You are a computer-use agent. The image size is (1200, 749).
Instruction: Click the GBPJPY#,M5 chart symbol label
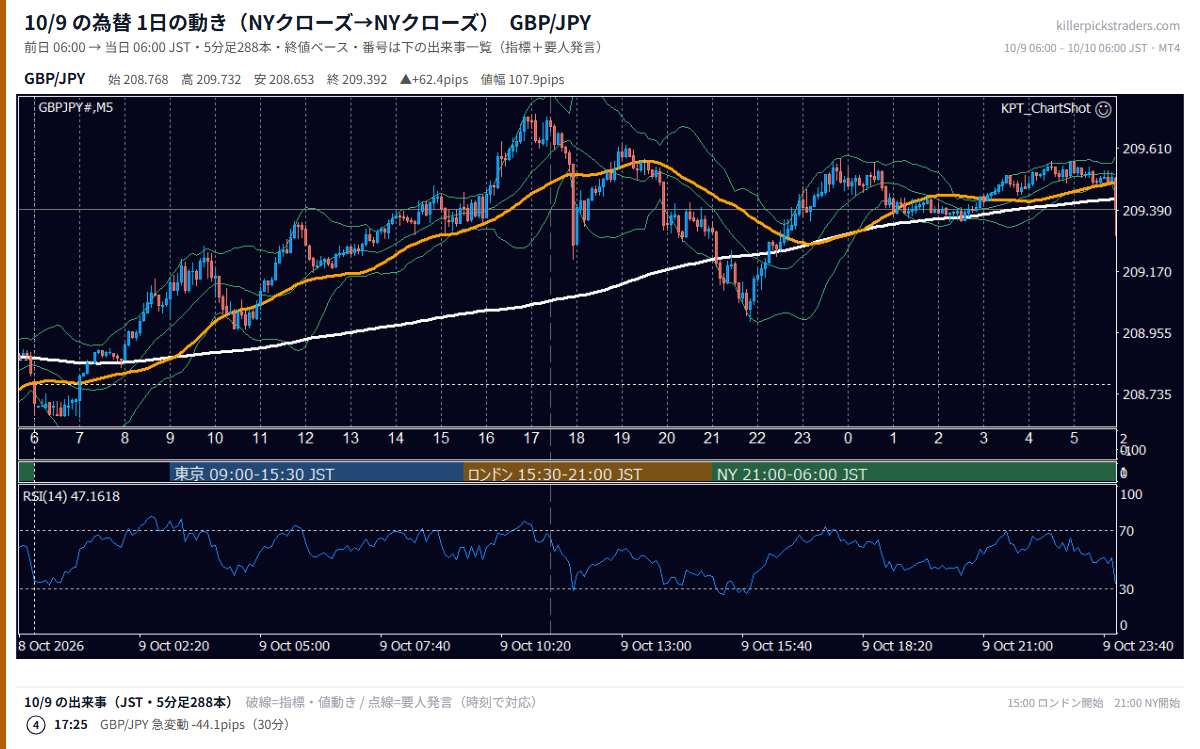coord(75,108)
